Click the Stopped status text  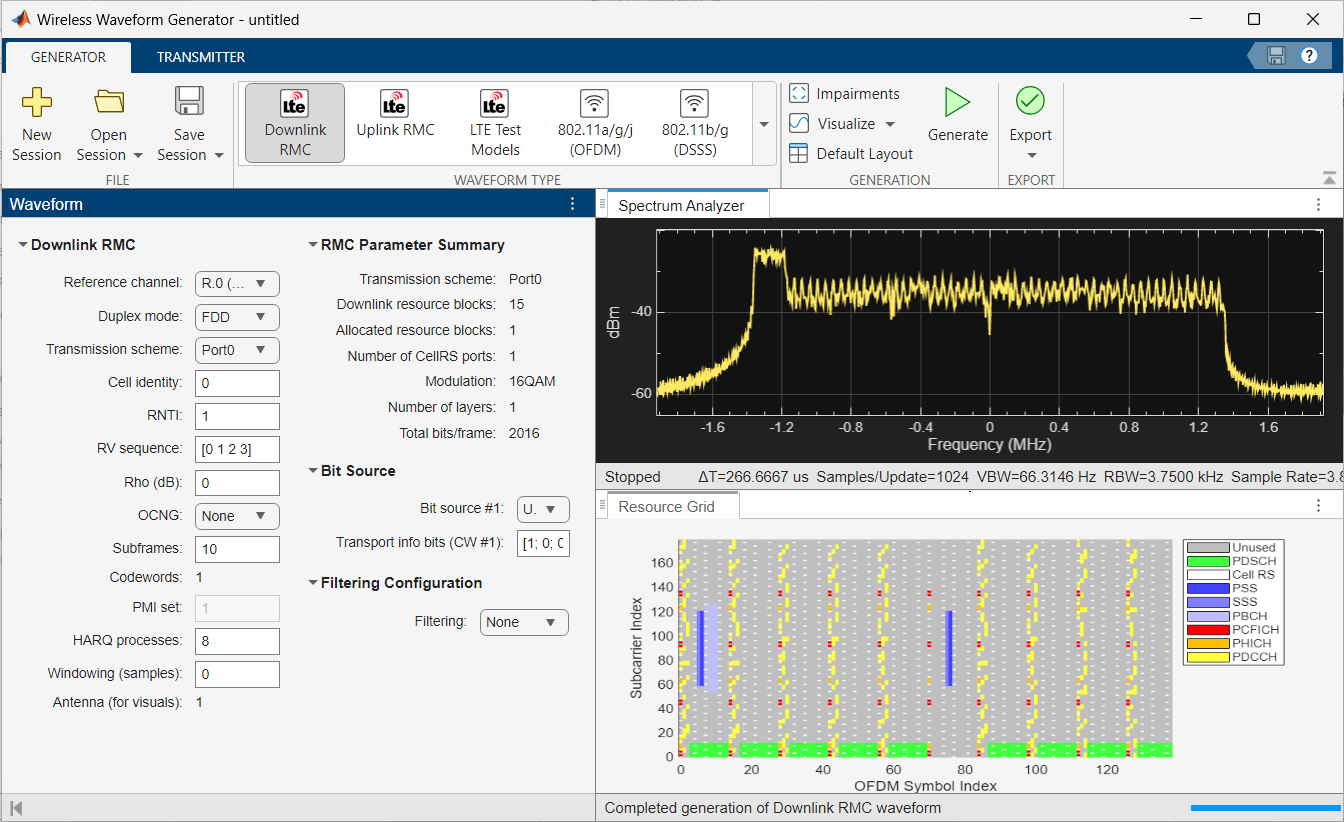633,477
